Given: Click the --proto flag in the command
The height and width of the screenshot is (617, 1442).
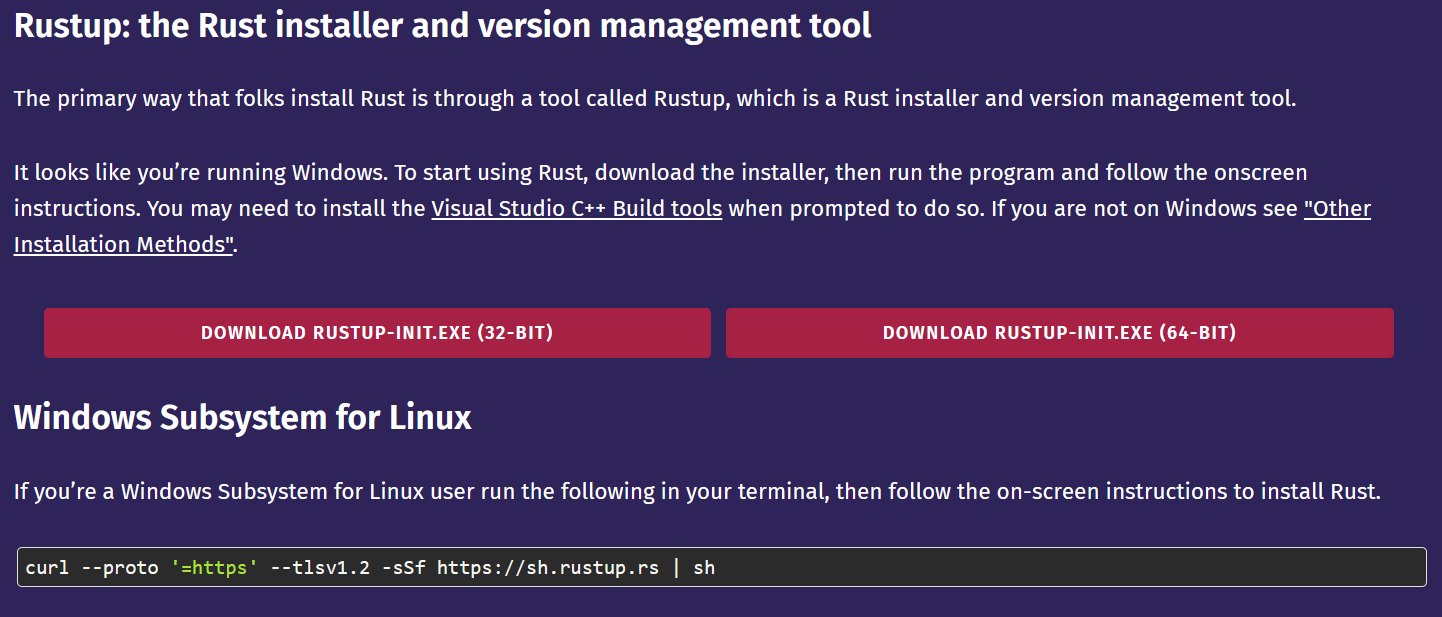Looking at the screenshot, I should click(119, 568).
